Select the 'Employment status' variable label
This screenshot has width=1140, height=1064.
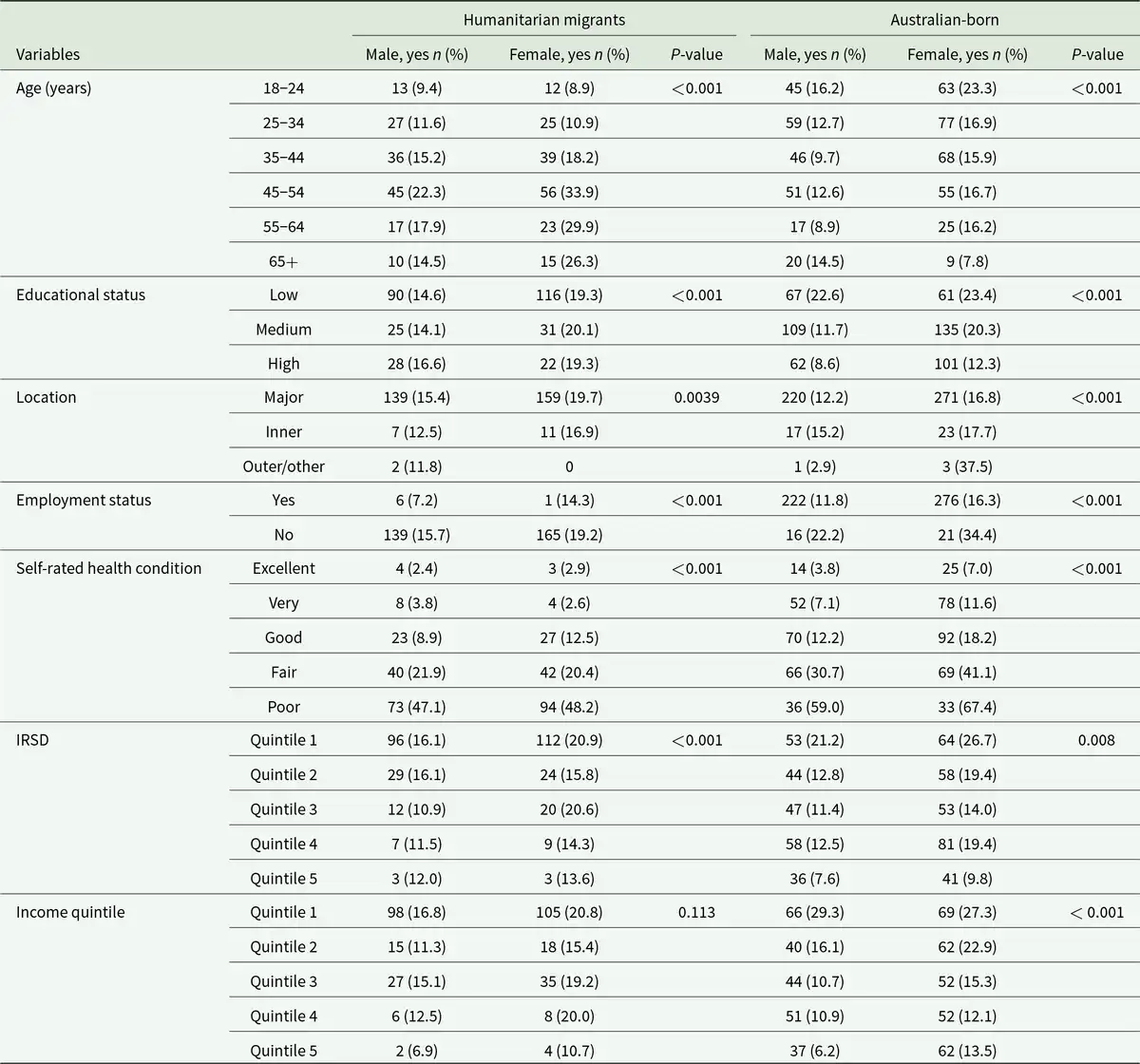[84, 500]
